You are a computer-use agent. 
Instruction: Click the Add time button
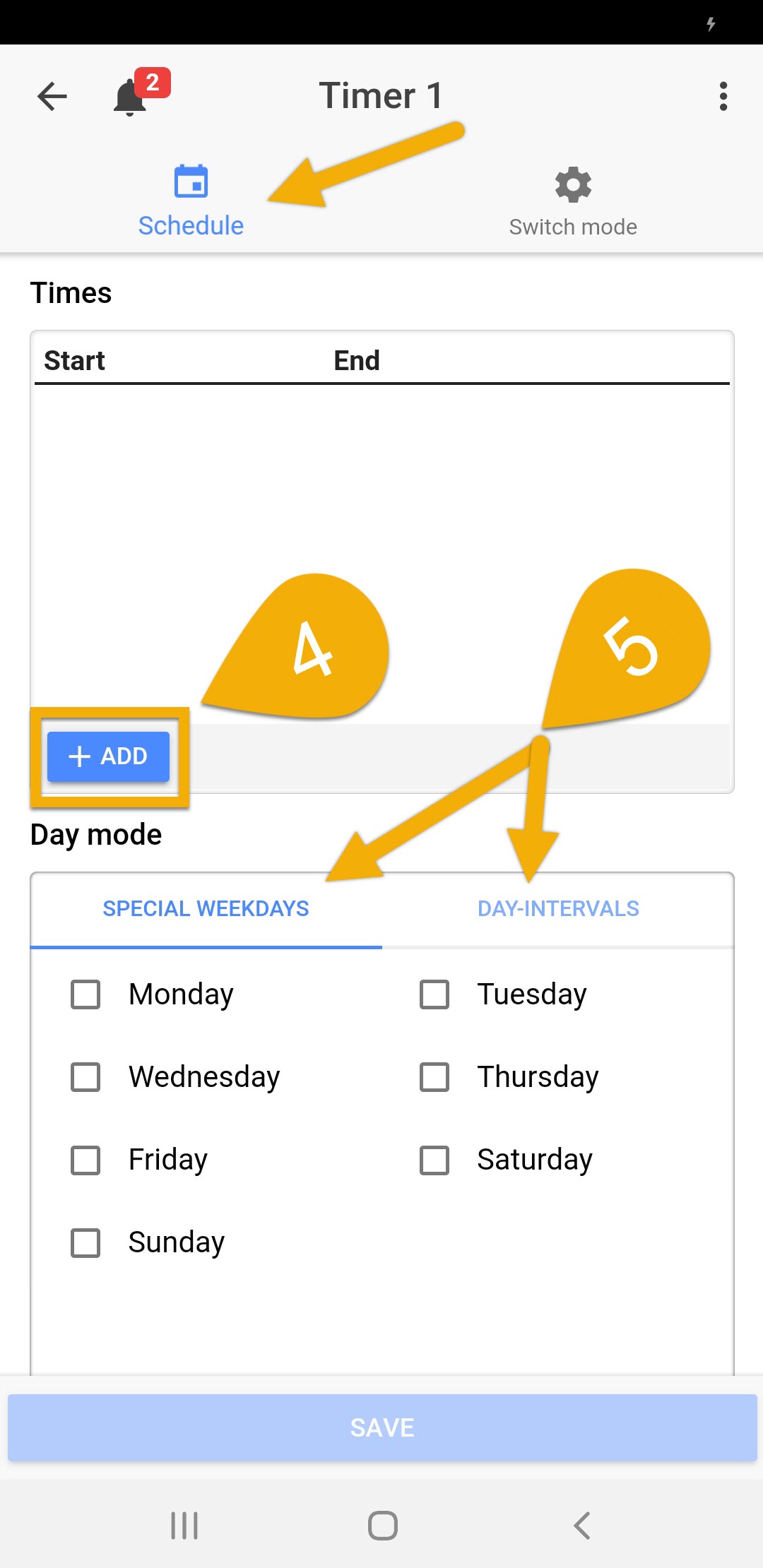pos(108,756)
